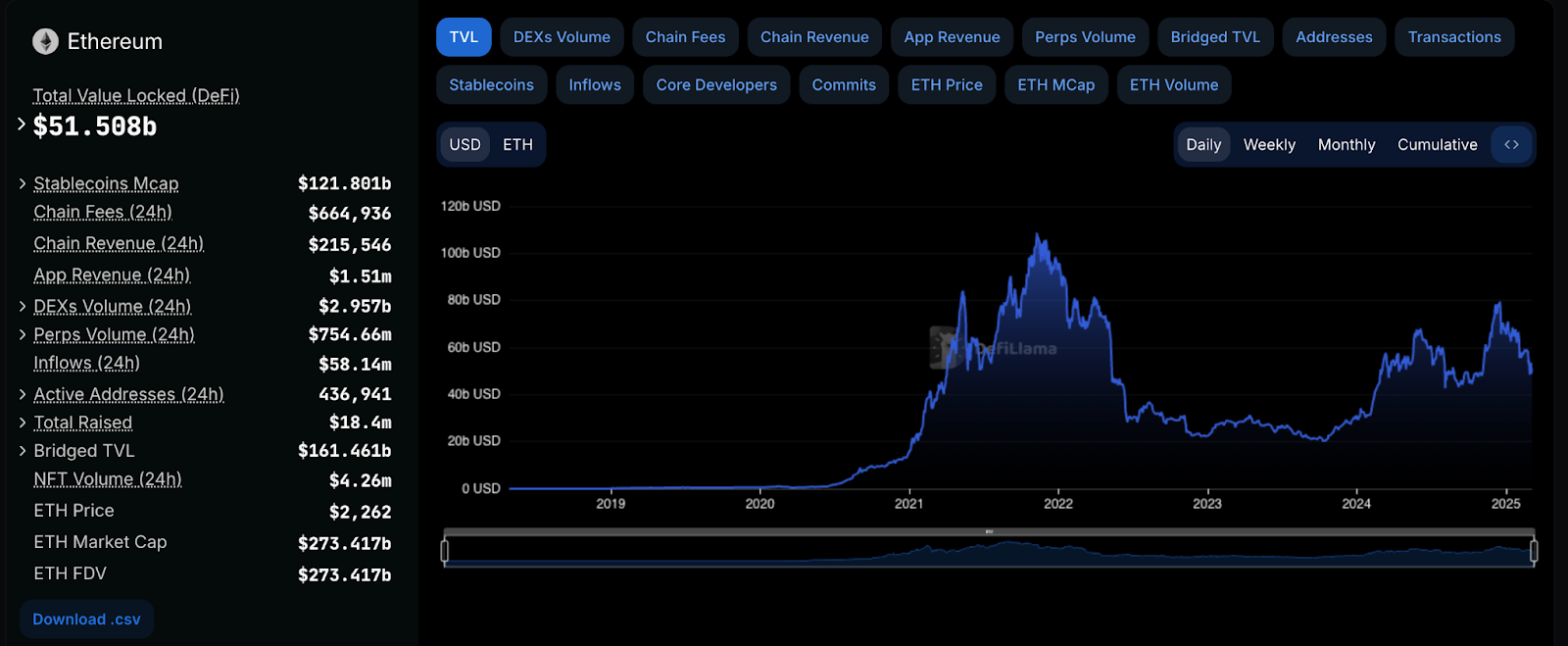This screenshot has width=1568, height=646.
Task: Click the ETH Market Cap label
Action: (x=100, y=542)
